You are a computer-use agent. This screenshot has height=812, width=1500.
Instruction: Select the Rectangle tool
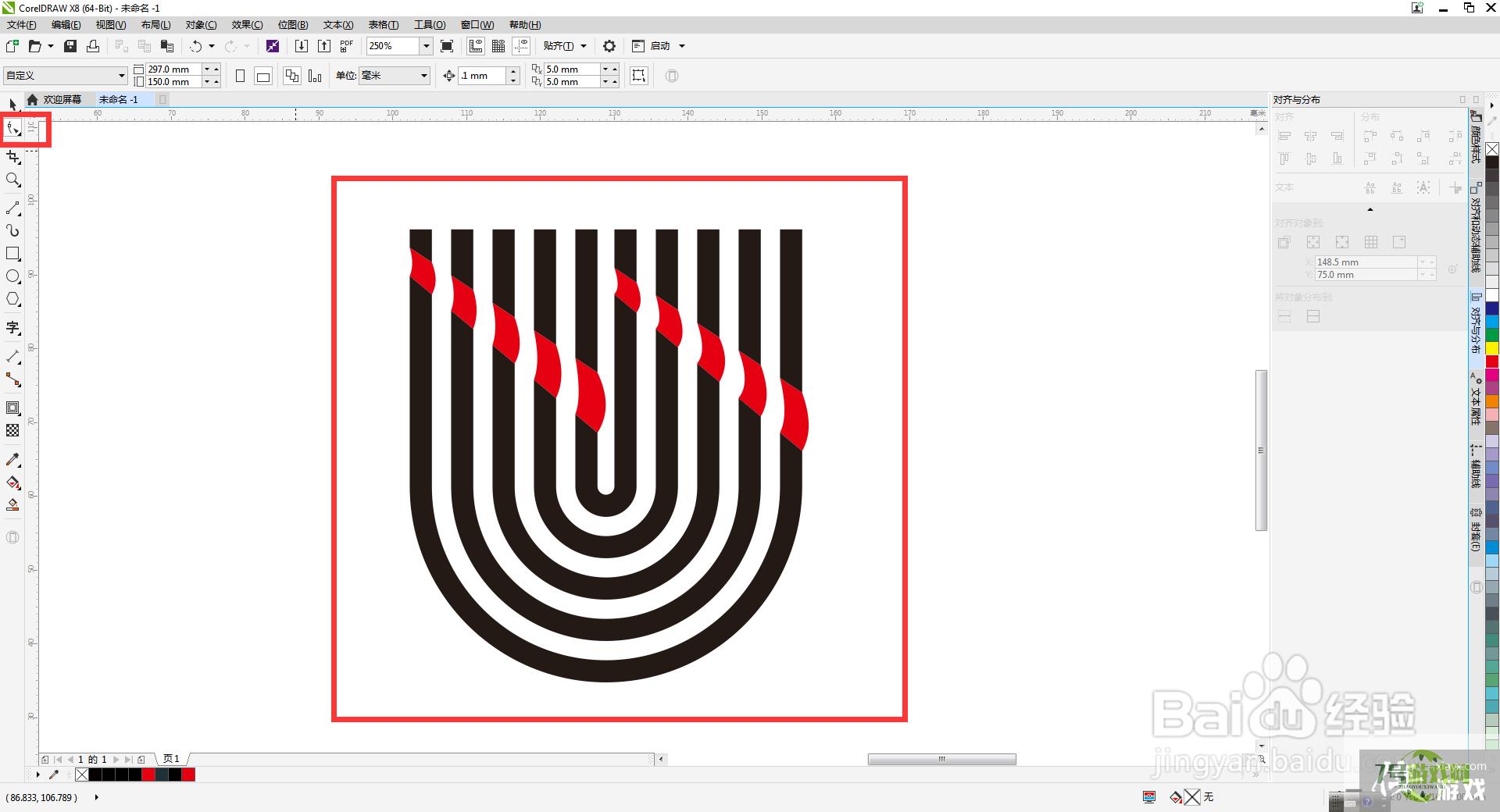tap(13, 254)
